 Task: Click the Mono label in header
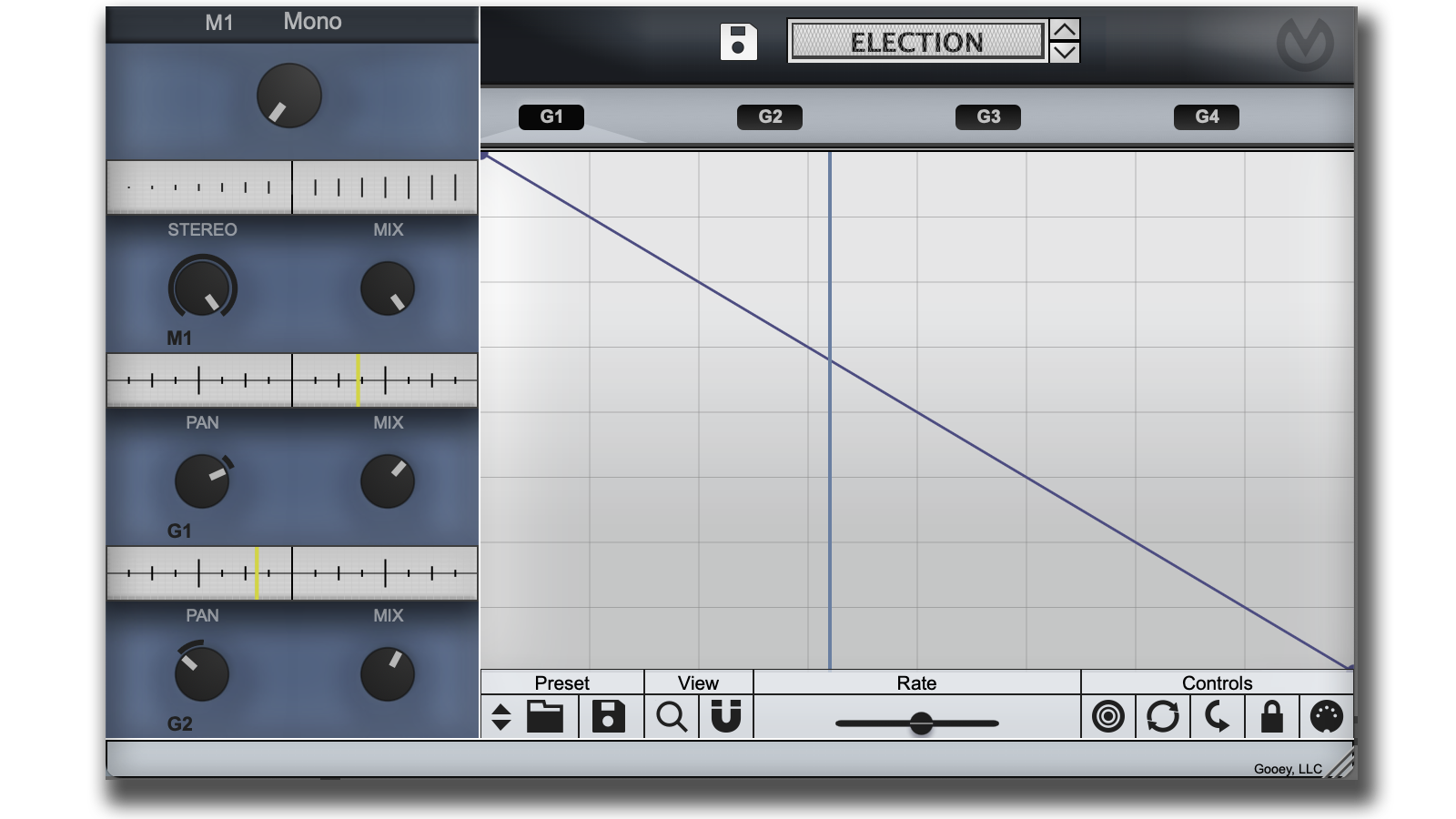312,22
